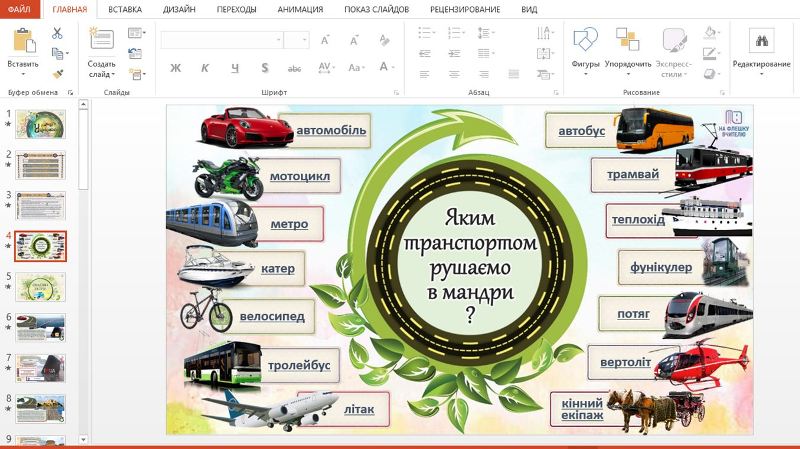The width and height of the screenshot is (800, 449).
Task: Click the Cut scissors icon
Action: coord(57,33)
